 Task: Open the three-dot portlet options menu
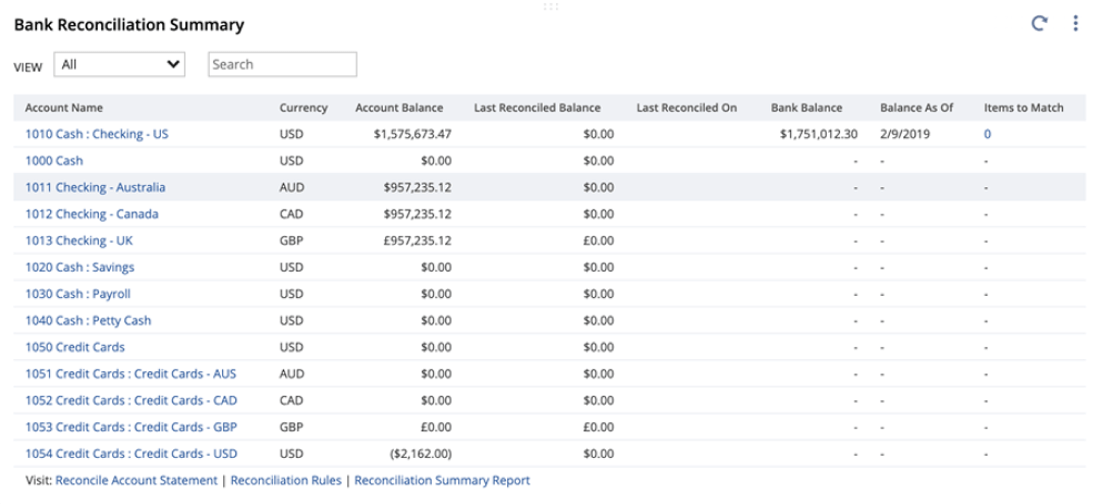coord(1075,23)
